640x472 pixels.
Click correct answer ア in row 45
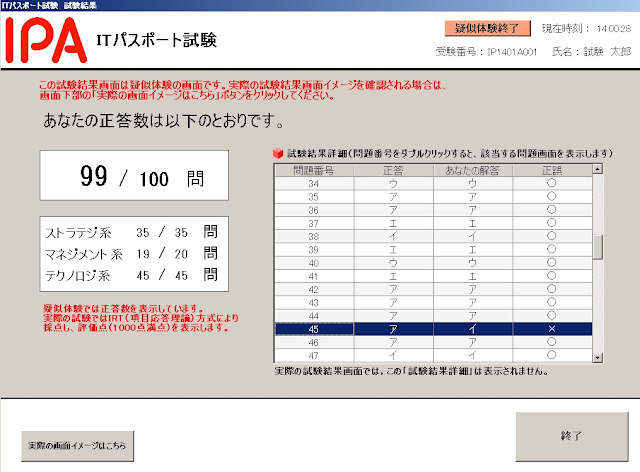click(393, 329)
